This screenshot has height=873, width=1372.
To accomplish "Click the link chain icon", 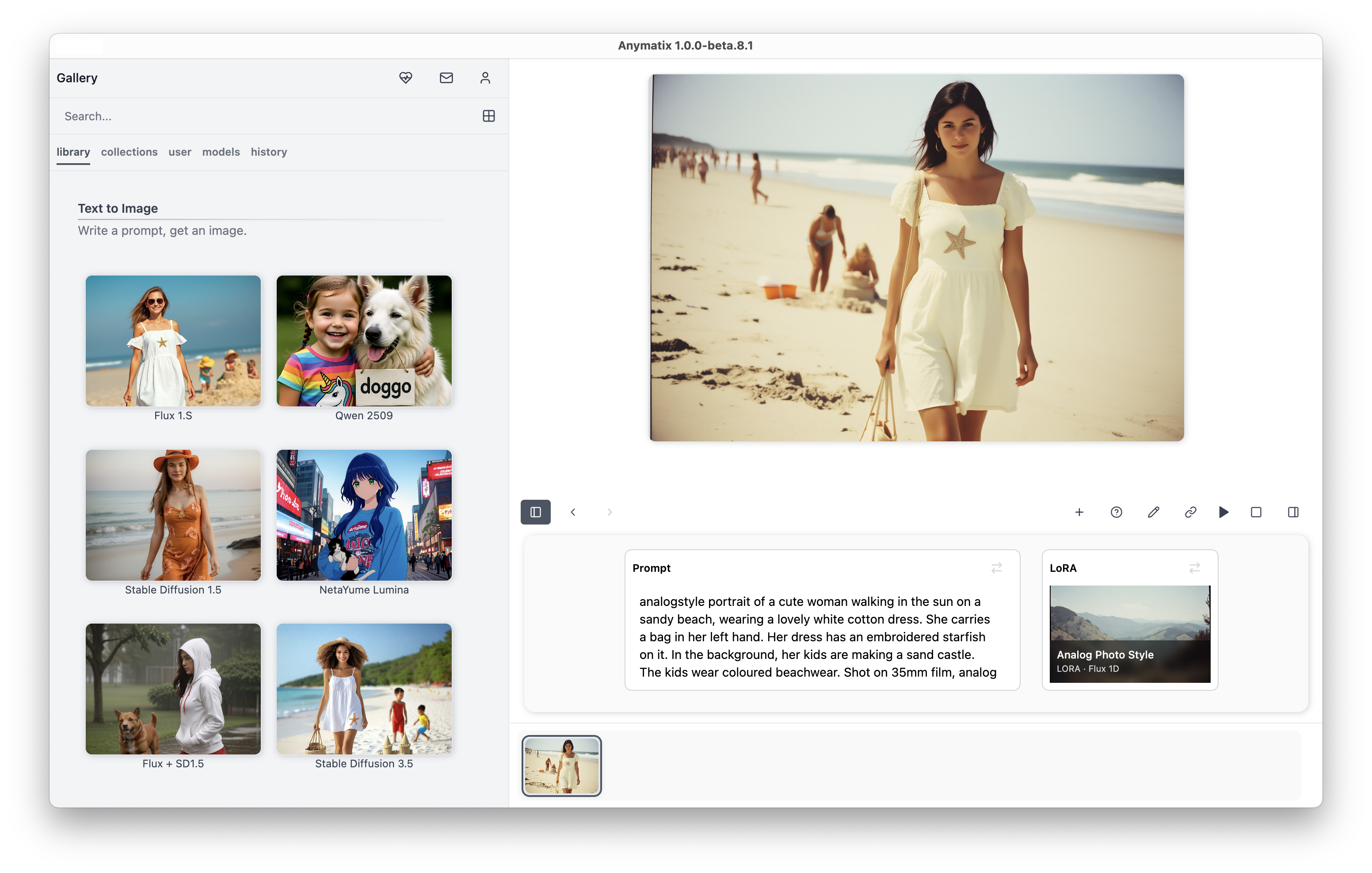I will click(x=1190, y=512).
